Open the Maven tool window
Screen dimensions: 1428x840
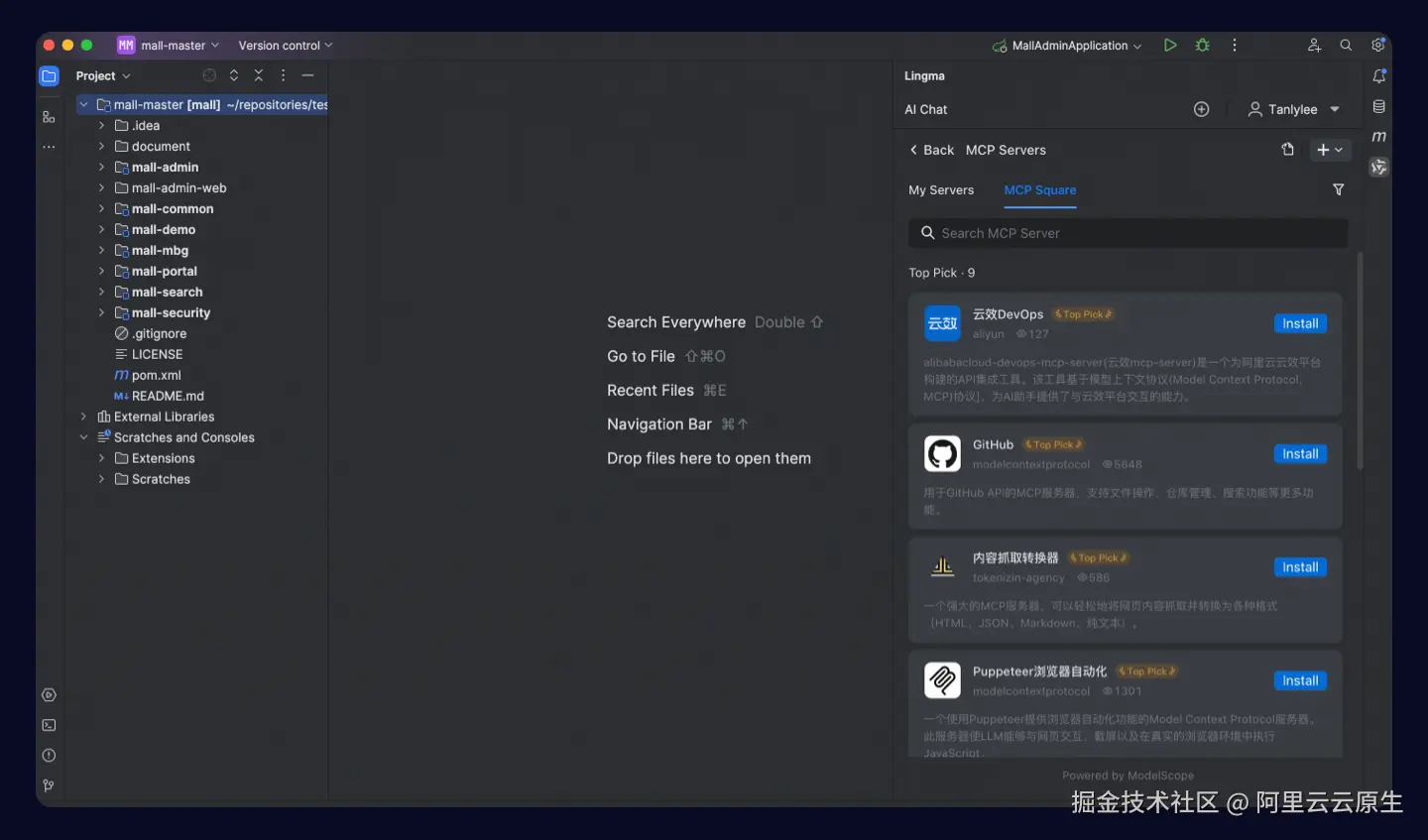[1379, 137]
